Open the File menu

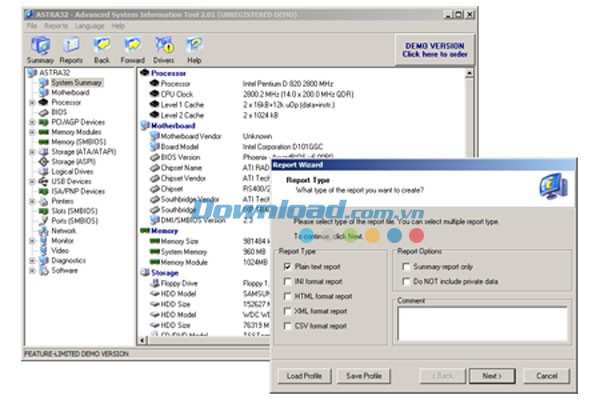tap(32, 25)
